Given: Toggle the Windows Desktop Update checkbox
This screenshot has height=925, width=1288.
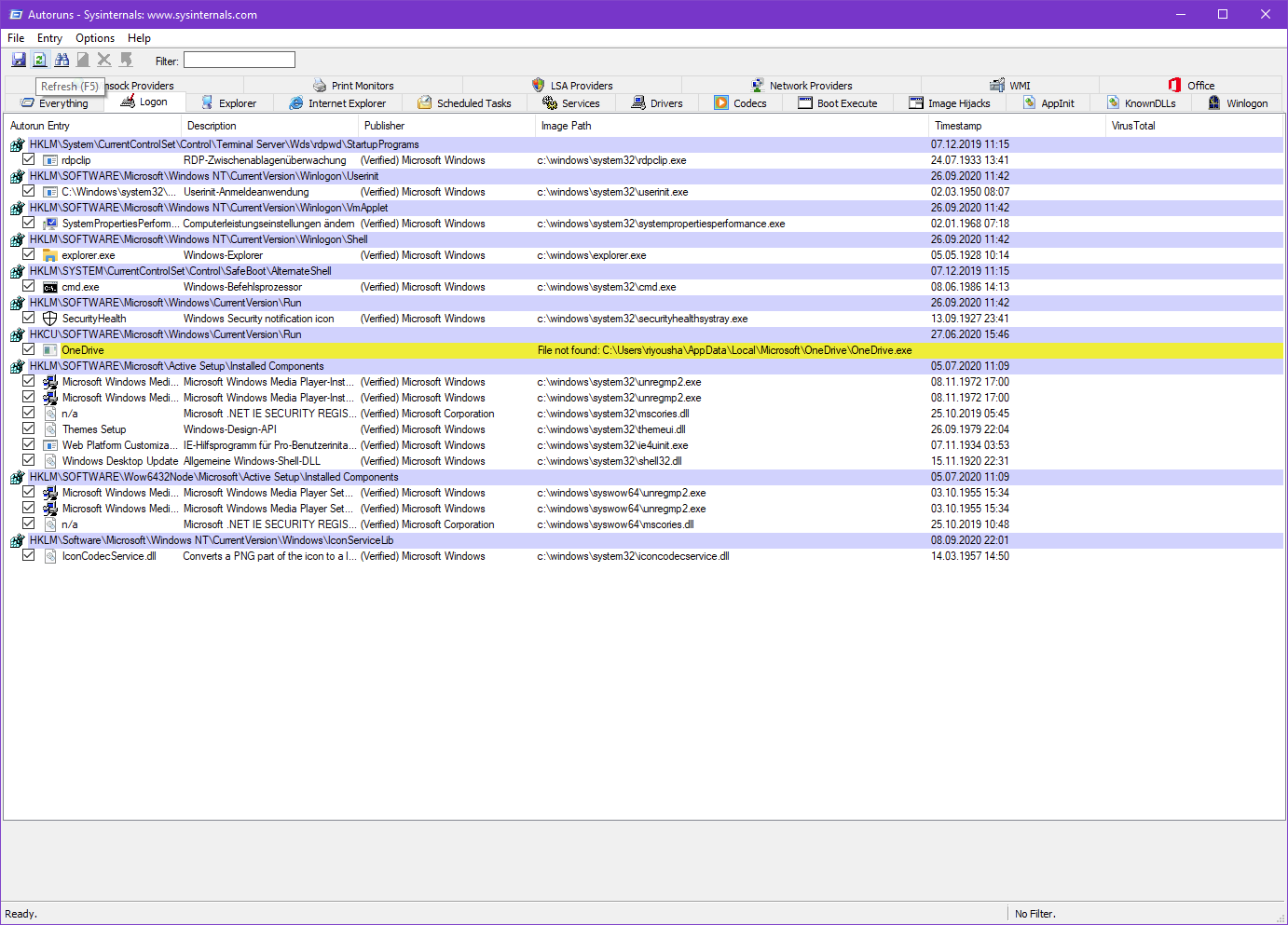Looking at the screenshot, I should (x=29, y=460).
